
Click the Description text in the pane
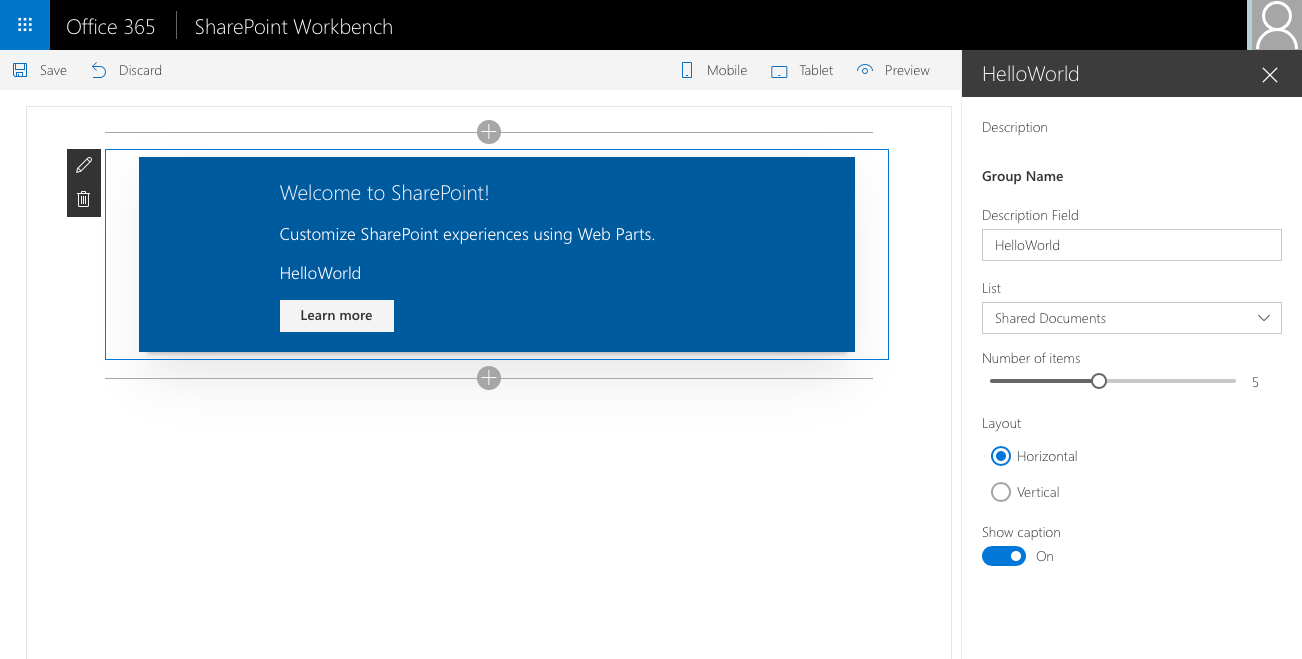coord(1015,127)
